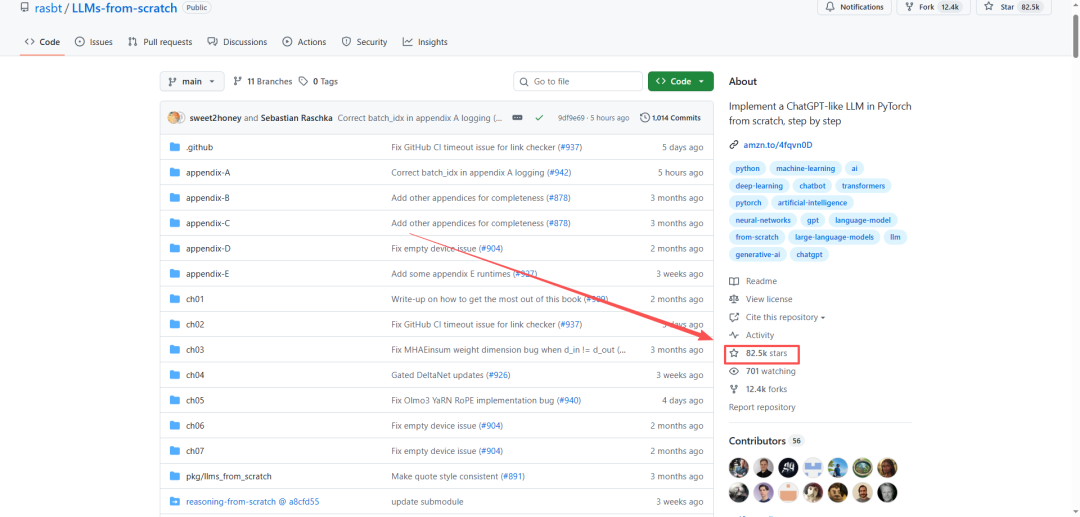1080x517 pixels.
Task: View the 11 Branches link
Action: tap(262, 81)
